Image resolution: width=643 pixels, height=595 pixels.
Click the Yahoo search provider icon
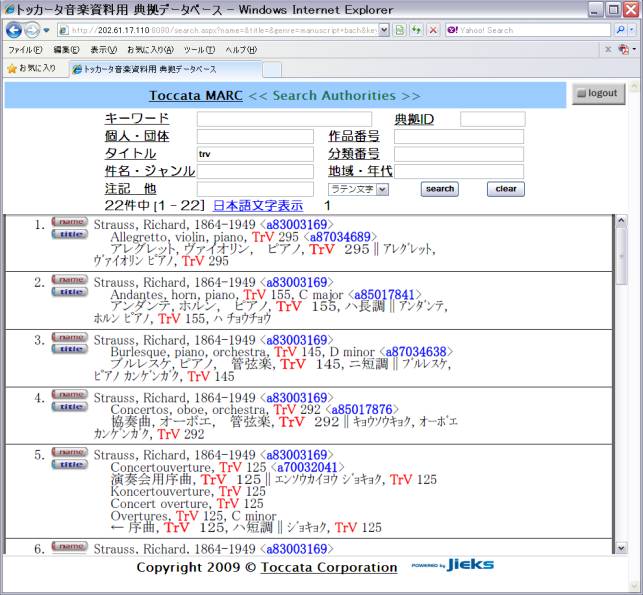coord(452,30)
